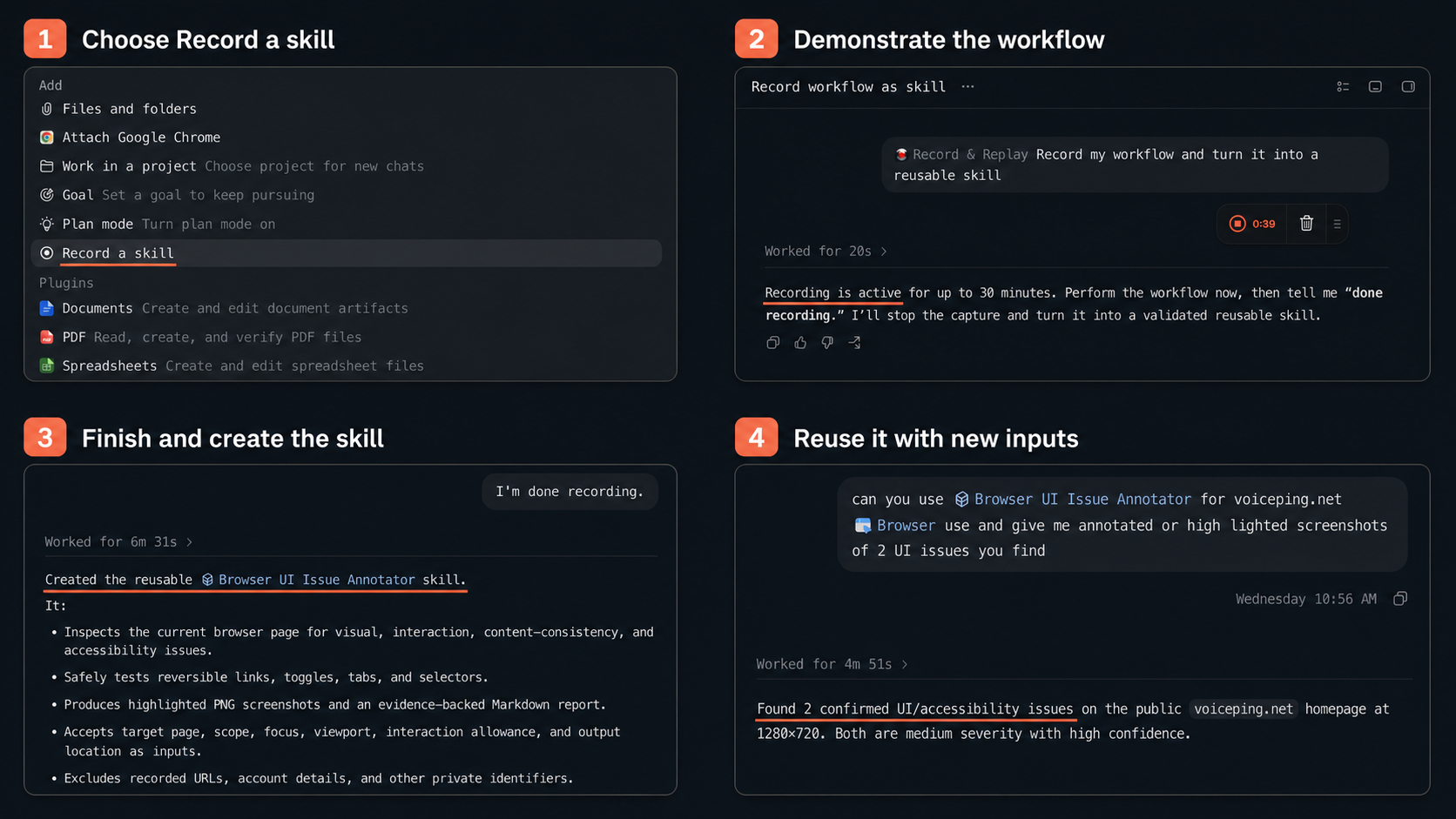Click the Wednesday 10:56 AM timestamp

1305,600
